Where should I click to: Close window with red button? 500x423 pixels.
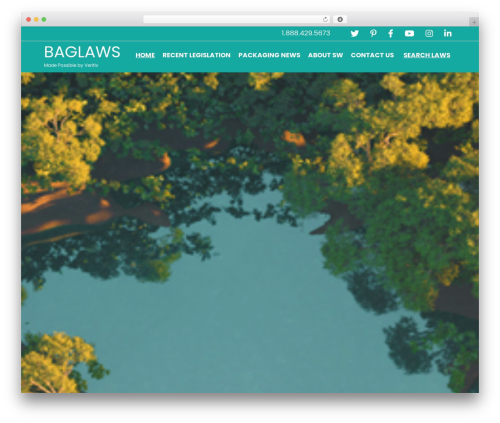click(x=29, y=19)
